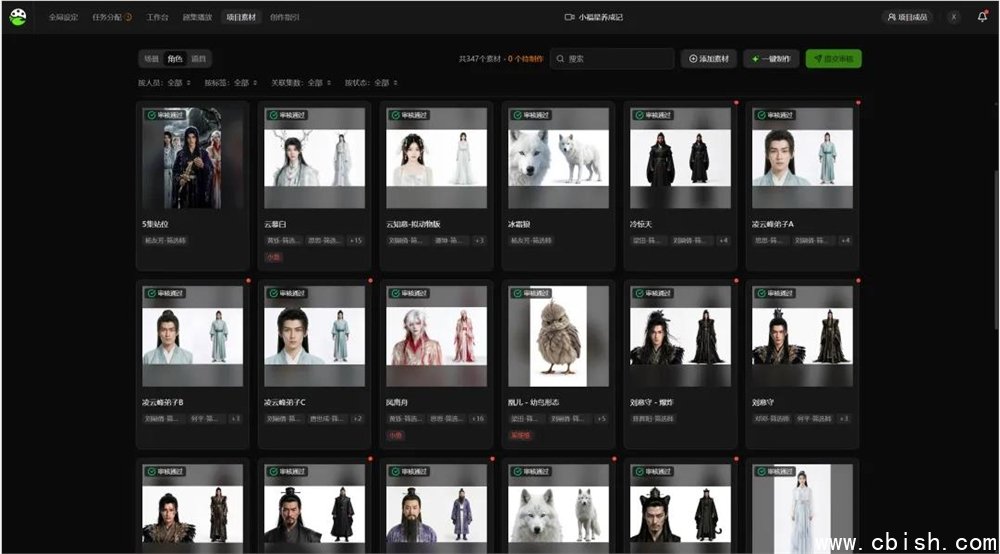
Task: Click the 冰霜狼 card title
Action: tap(518, 224)
